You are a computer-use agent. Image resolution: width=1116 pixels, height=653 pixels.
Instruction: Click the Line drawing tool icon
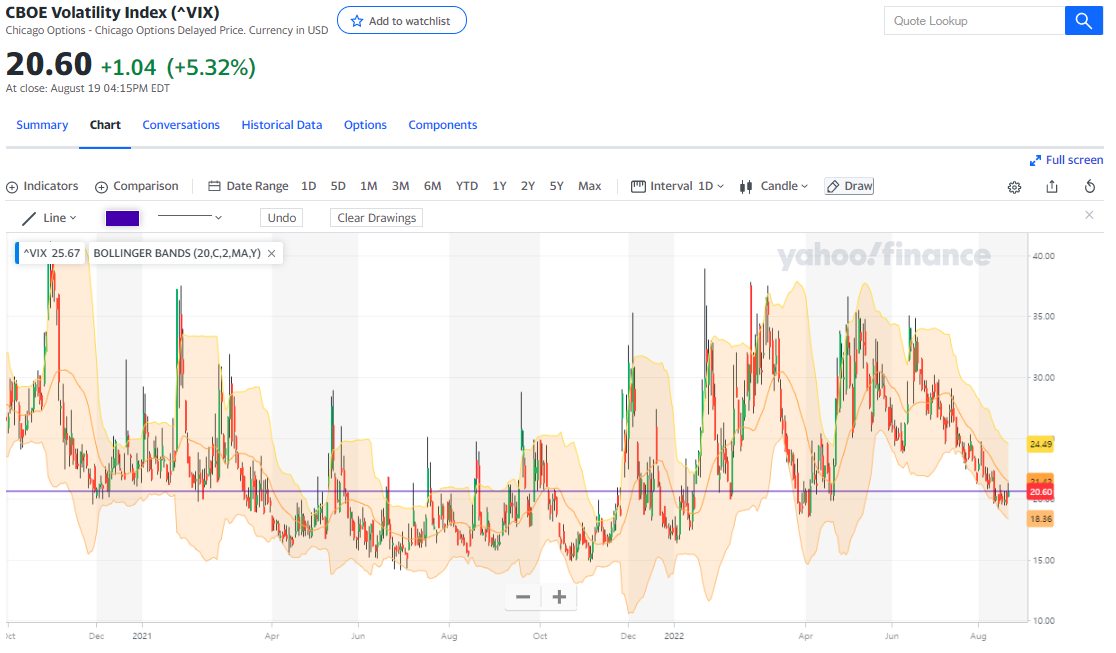(29, 218)
